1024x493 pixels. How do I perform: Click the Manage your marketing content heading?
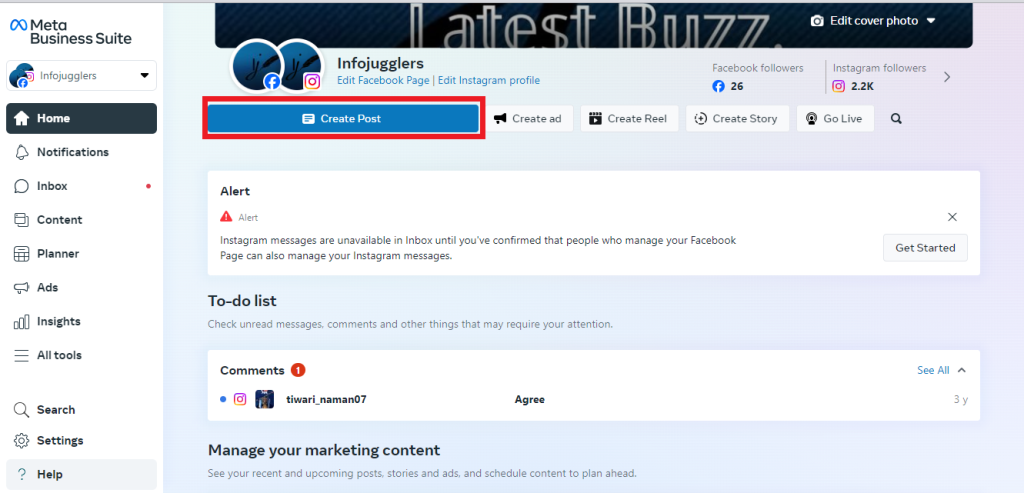tap(324, 451)
